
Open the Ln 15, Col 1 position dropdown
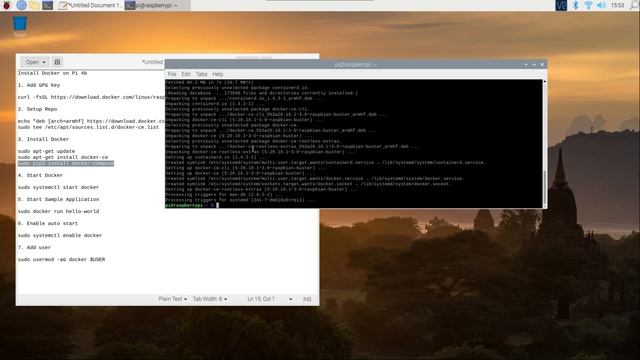click(x=269, y=299)
